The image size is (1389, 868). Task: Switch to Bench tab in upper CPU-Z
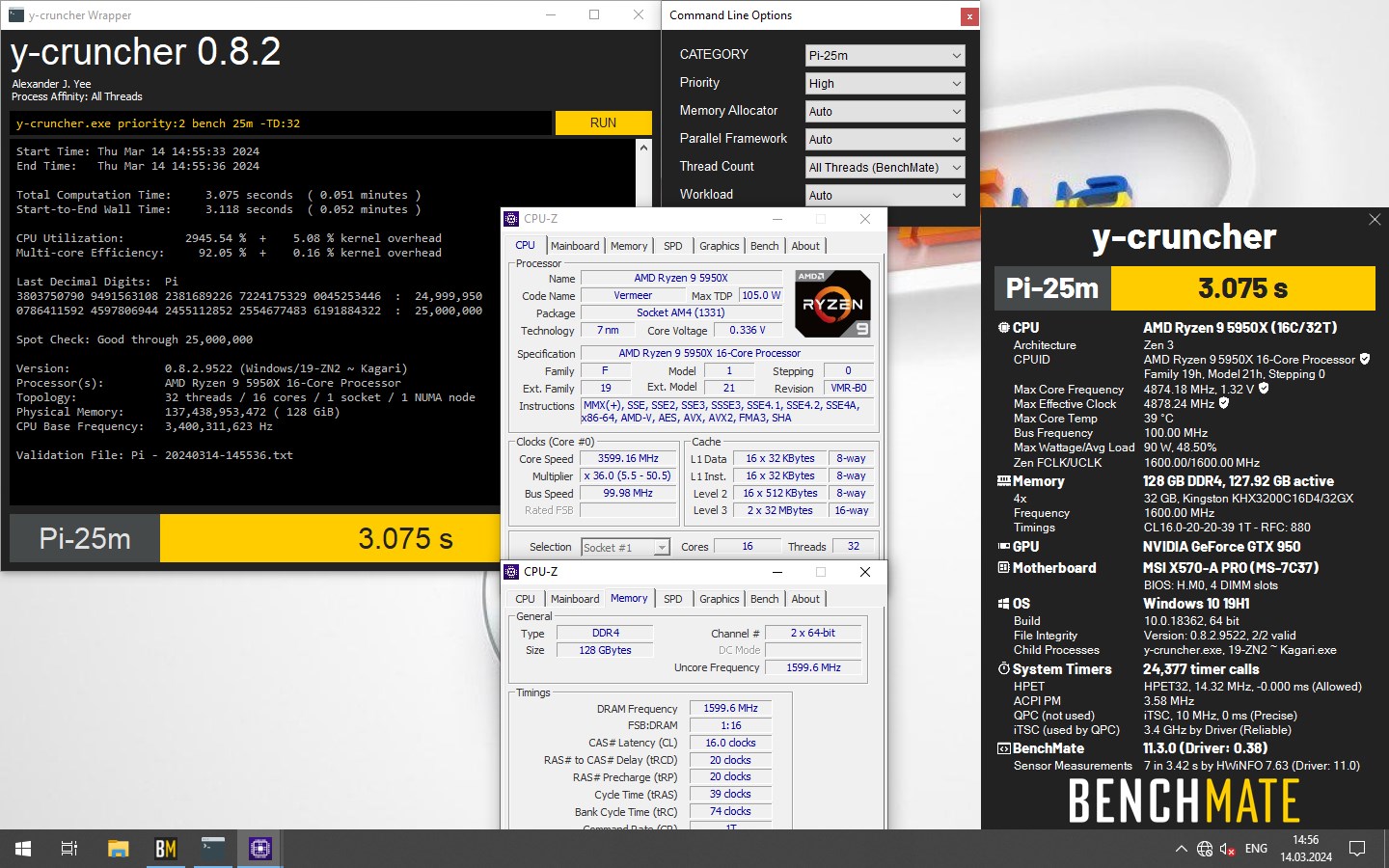tap(765, 246)
